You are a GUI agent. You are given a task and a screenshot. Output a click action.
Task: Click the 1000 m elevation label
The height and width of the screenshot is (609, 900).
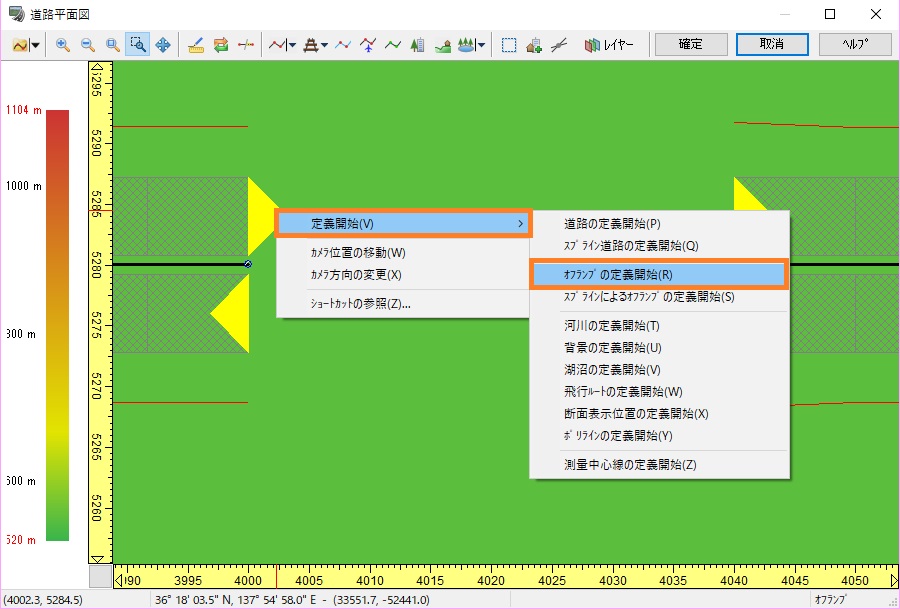[x=24, y=186]
